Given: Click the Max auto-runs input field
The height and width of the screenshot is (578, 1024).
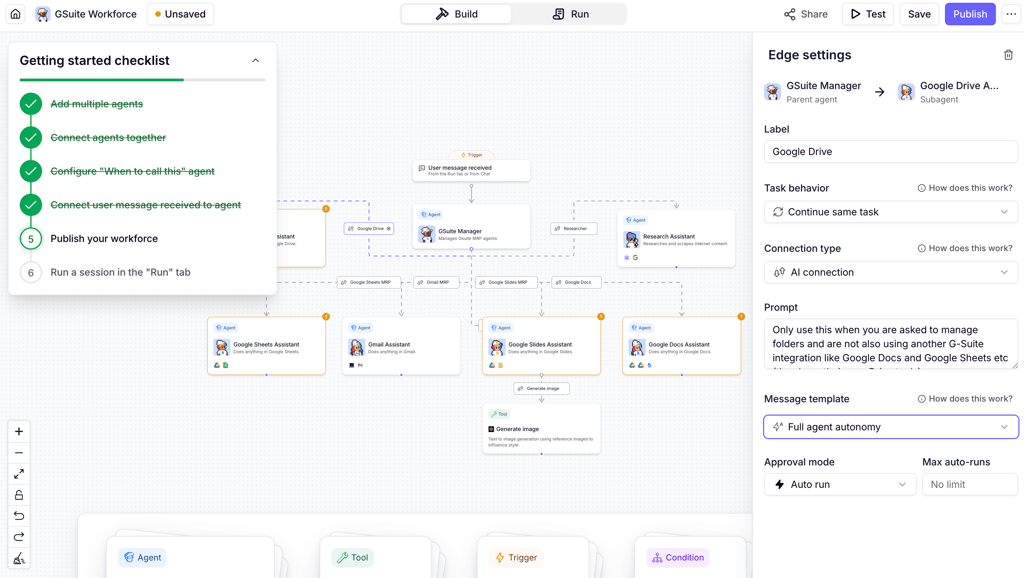Looking at the screenshot, I should point(970,485).
